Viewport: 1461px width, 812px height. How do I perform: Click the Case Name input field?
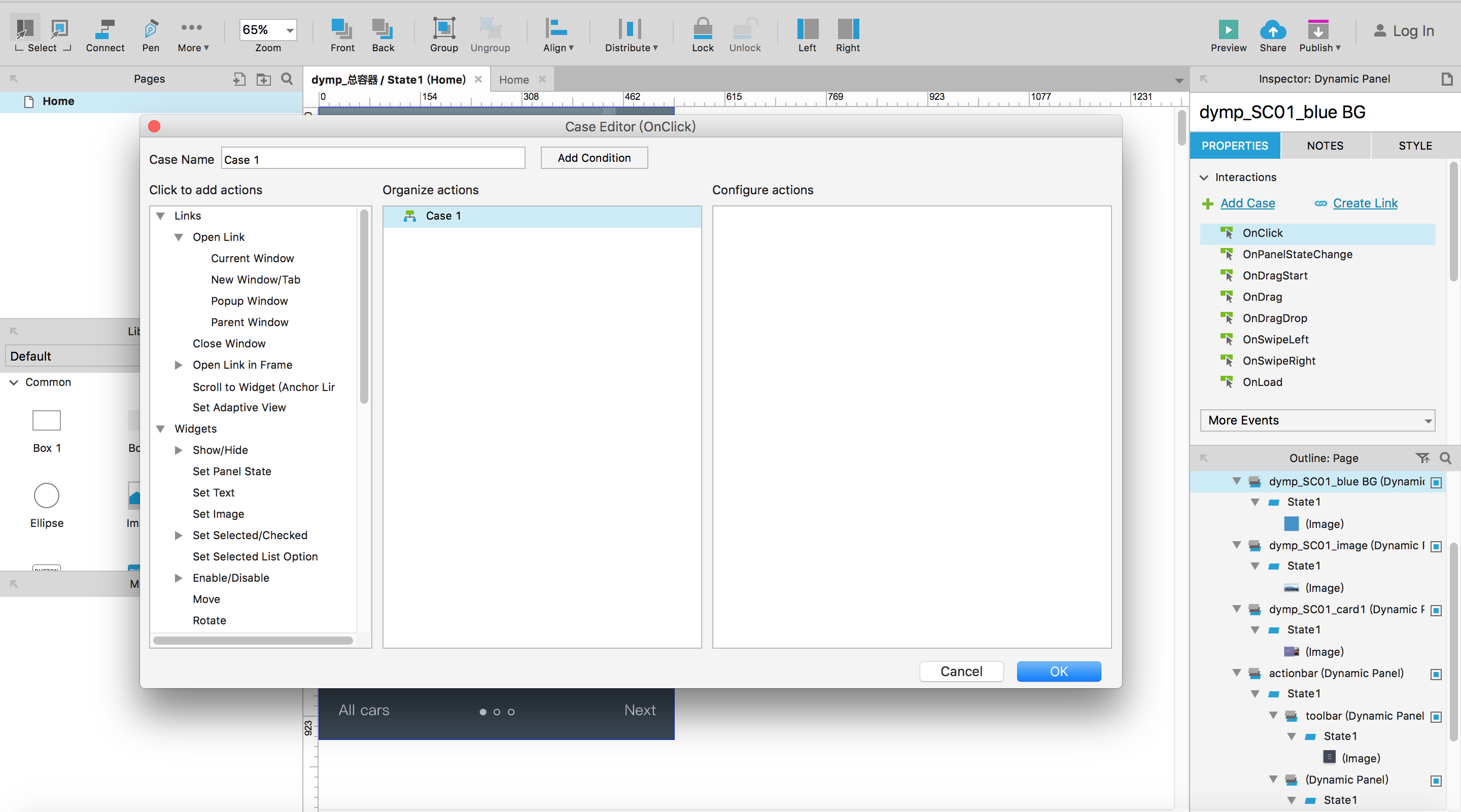(373, 159)
